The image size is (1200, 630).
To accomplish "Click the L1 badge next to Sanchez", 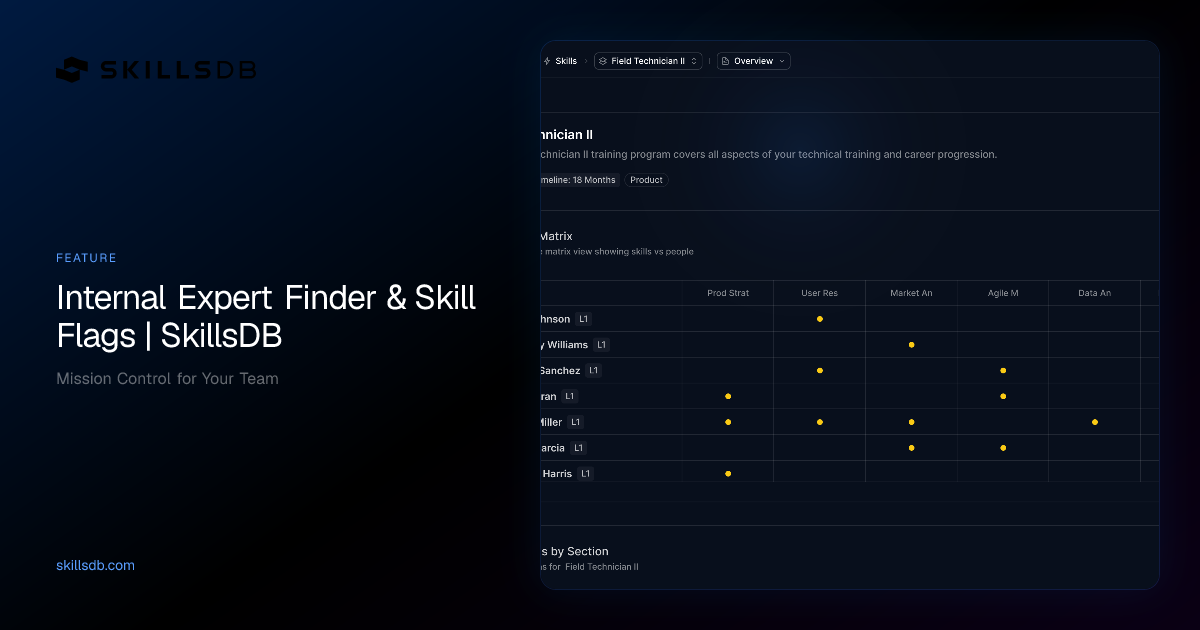I will [593, 371].
